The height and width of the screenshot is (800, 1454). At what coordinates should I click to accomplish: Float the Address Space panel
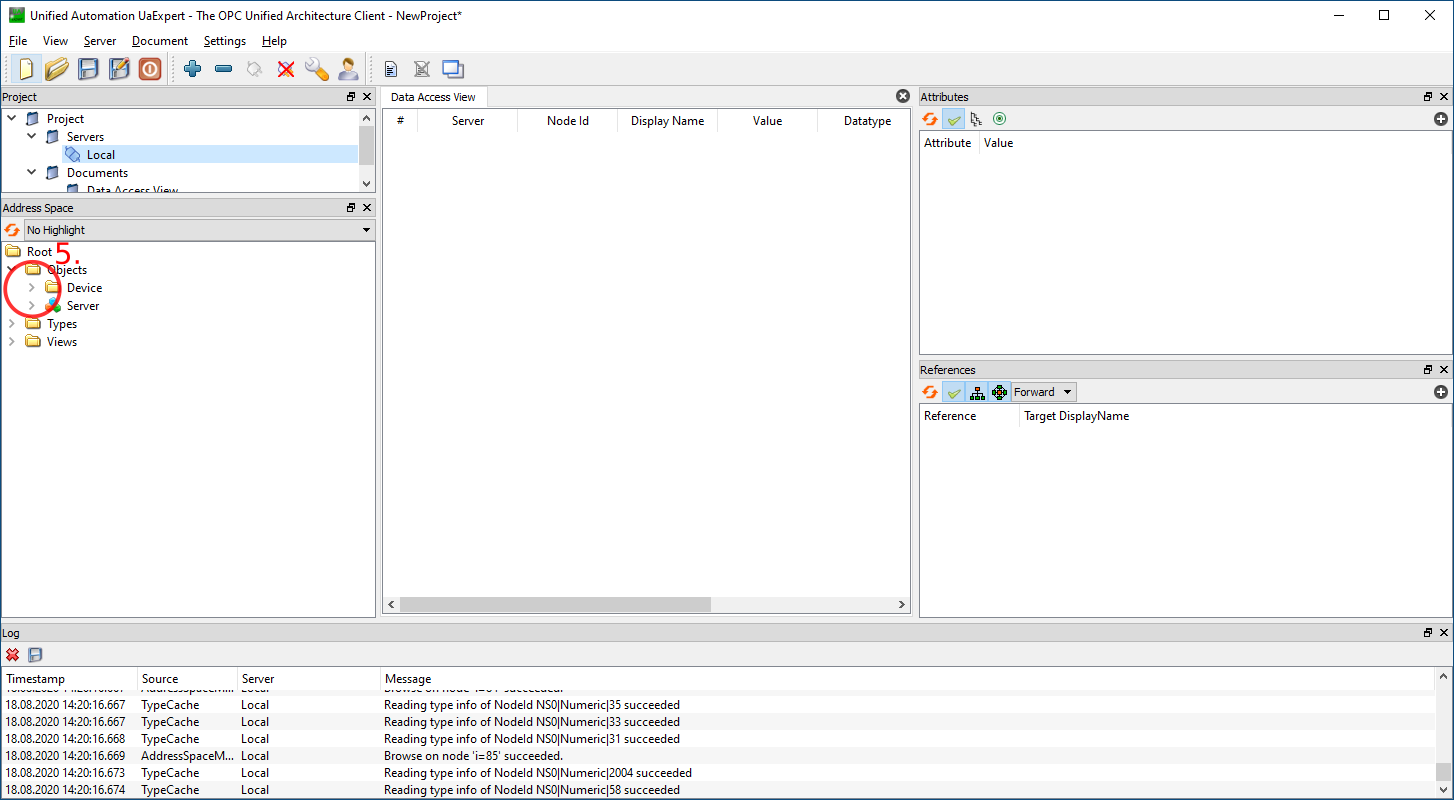pos(351,208)
